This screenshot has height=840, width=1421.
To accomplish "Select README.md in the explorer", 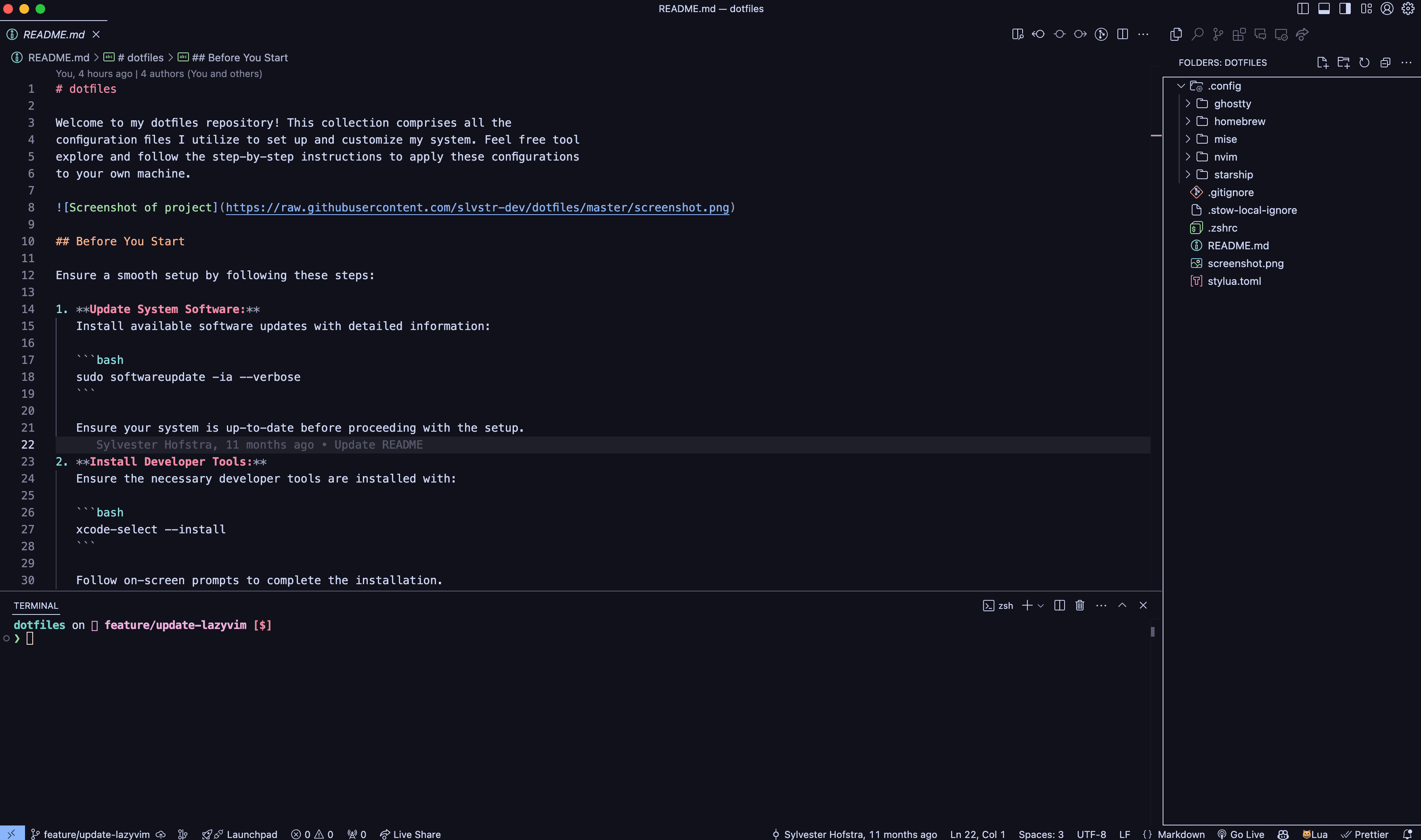I will [1291, 246].
